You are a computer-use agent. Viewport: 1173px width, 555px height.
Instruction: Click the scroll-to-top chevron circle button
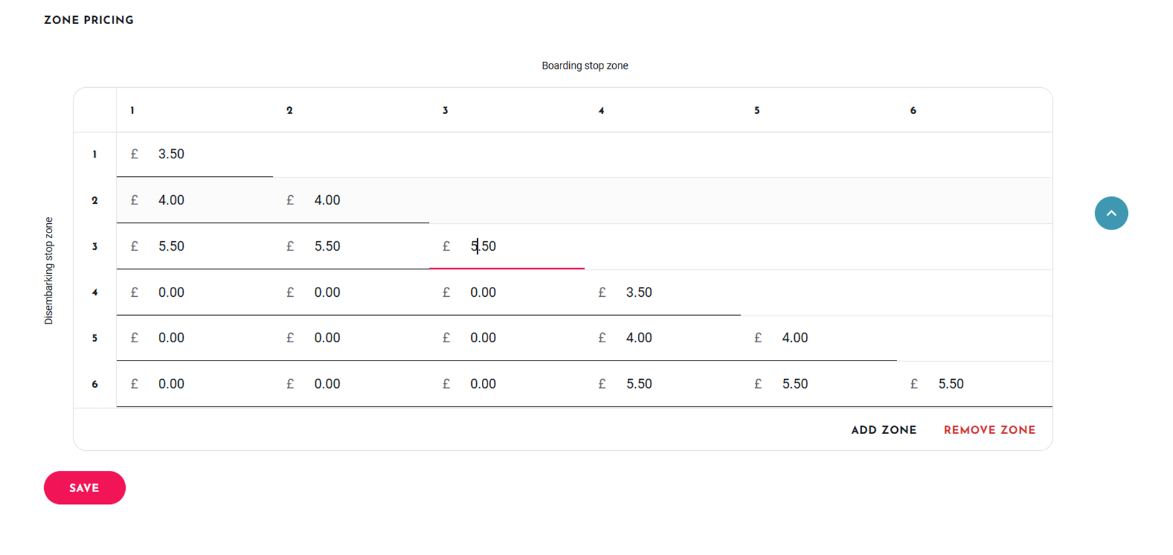(x=1111, y=213)
